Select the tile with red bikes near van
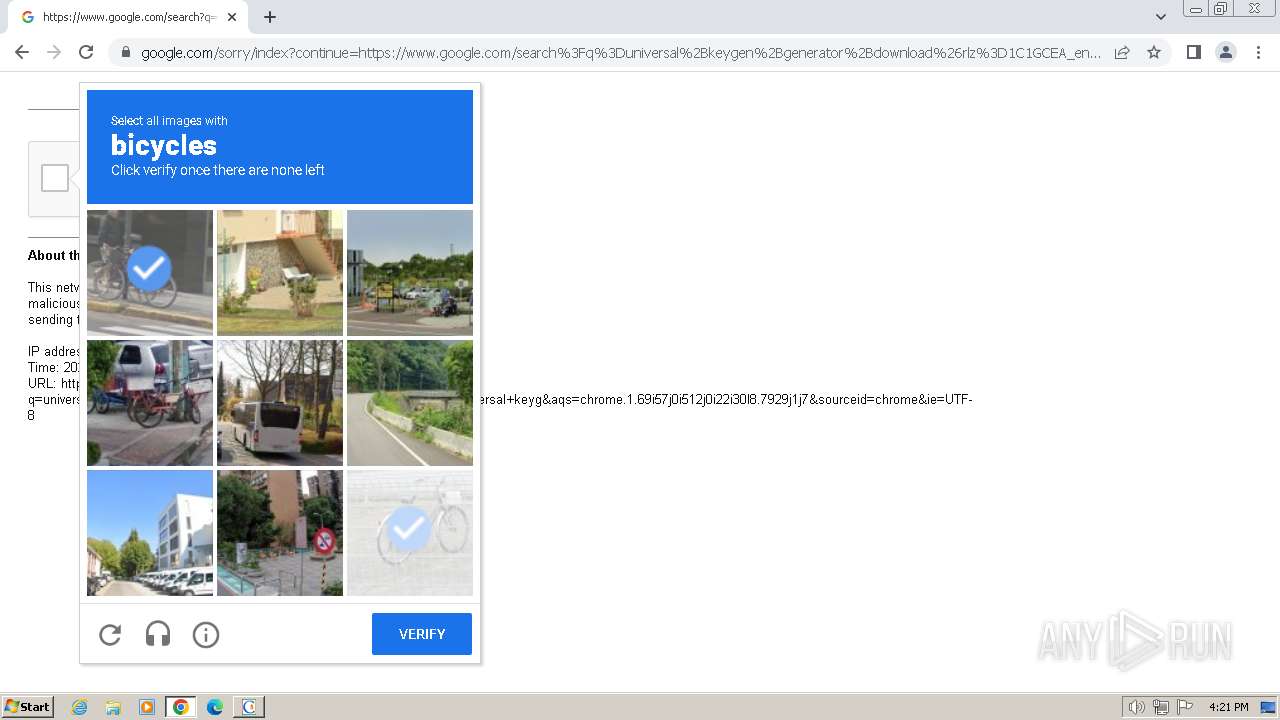Image resolution: width=1280 pixels, height=720 pixels. 150,403
